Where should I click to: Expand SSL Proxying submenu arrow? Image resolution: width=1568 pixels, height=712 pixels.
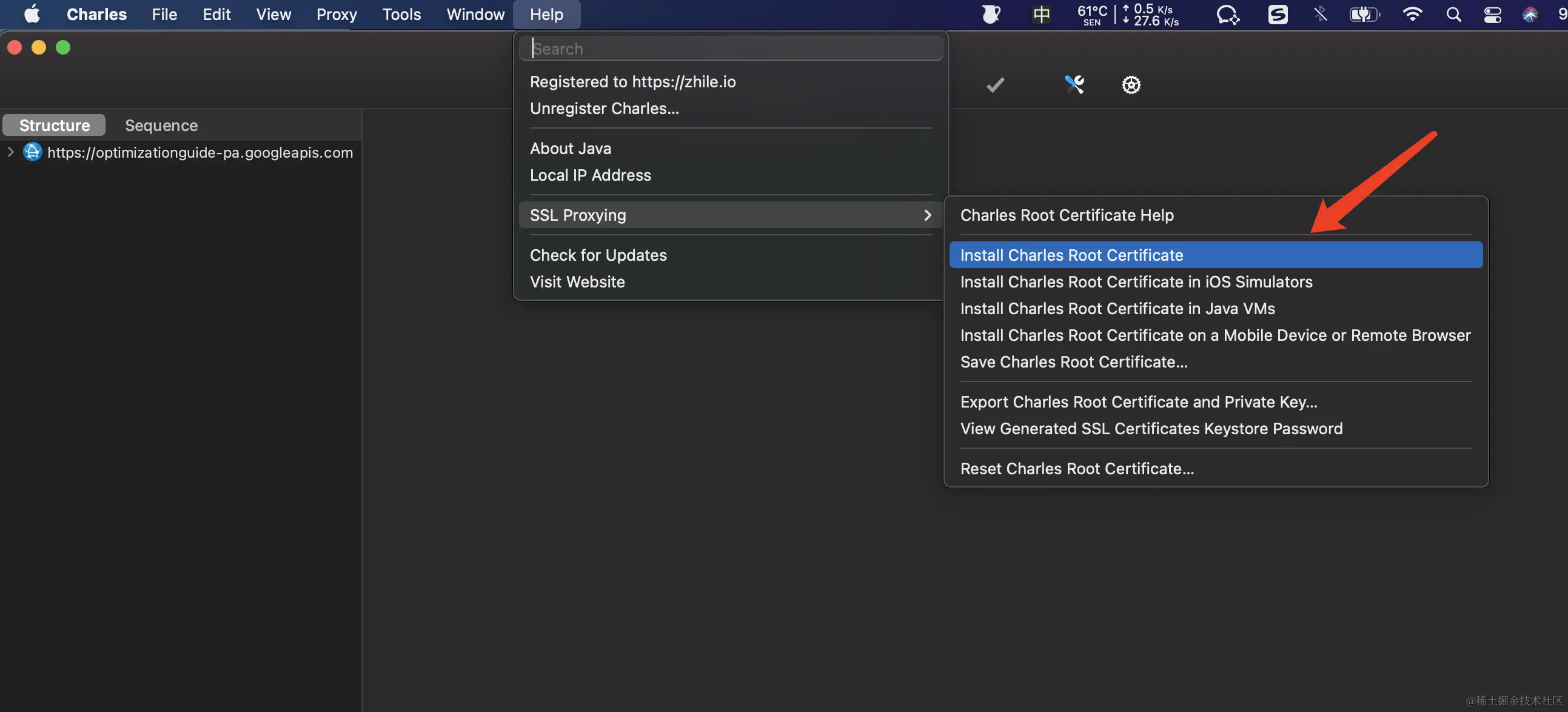(x=927, y=215)
